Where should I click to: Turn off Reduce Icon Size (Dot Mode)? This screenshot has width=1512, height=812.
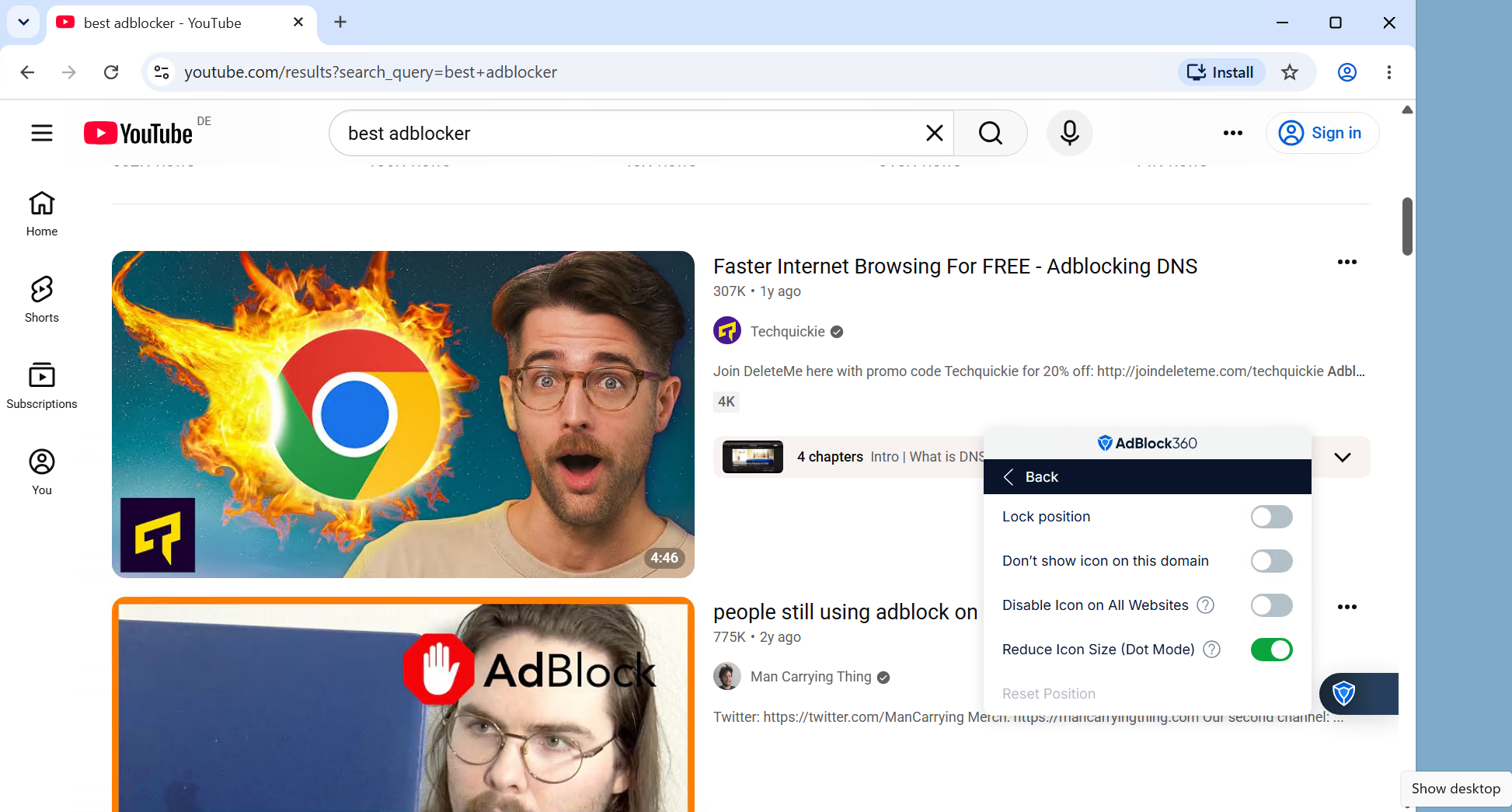[1271, 650]
